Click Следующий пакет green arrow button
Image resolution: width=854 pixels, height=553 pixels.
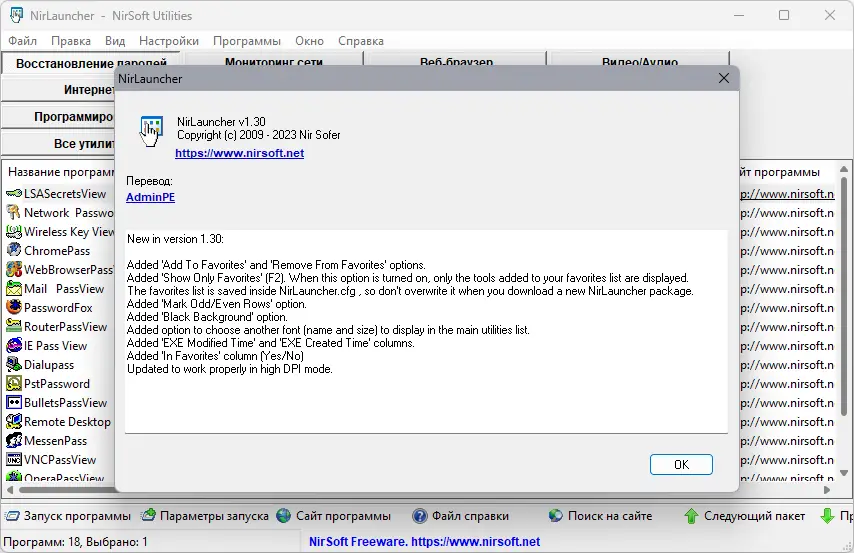(x=745, y=516)
